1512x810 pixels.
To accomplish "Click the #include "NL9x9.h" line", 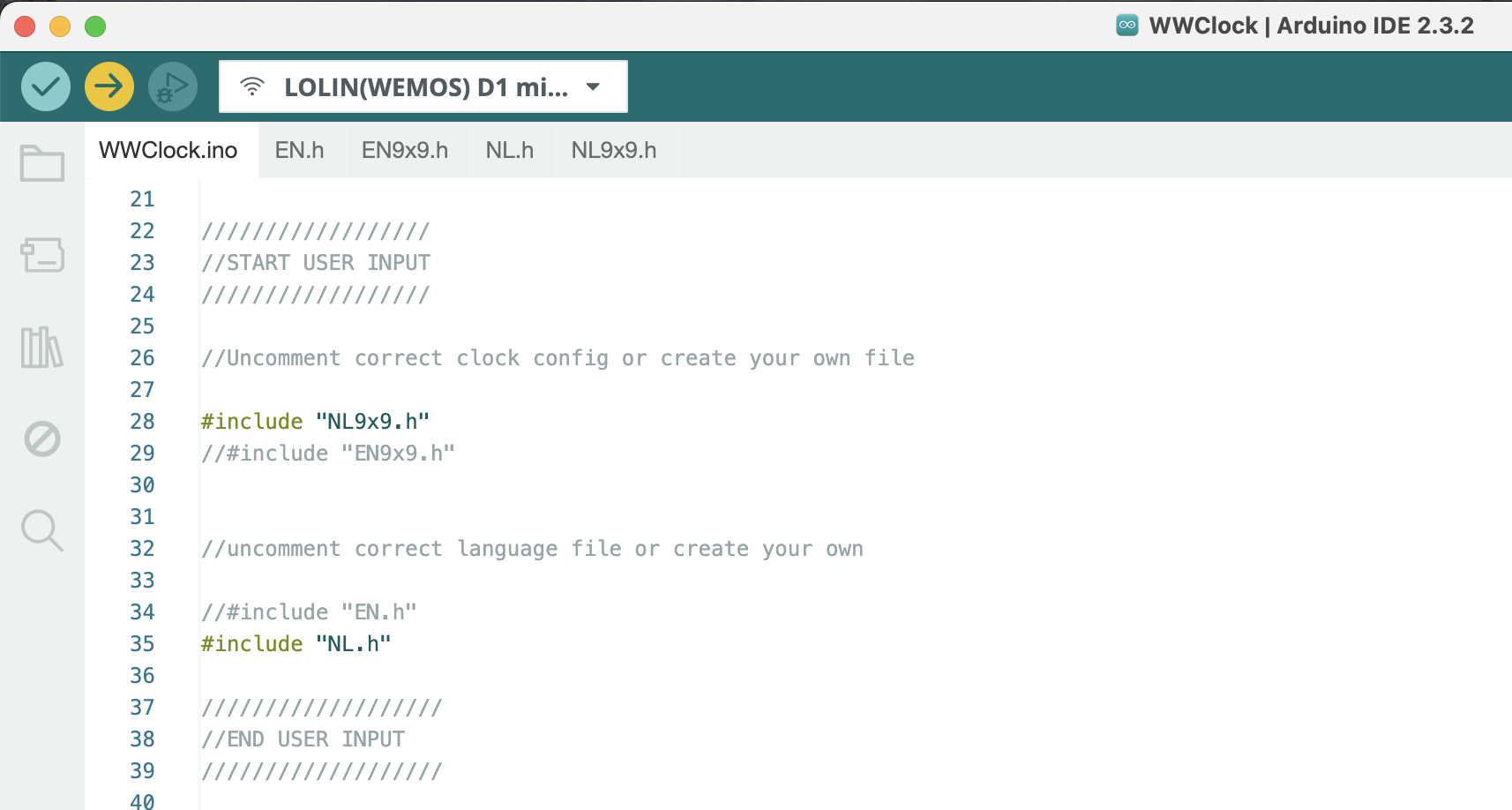I will (x=315, y=422).
